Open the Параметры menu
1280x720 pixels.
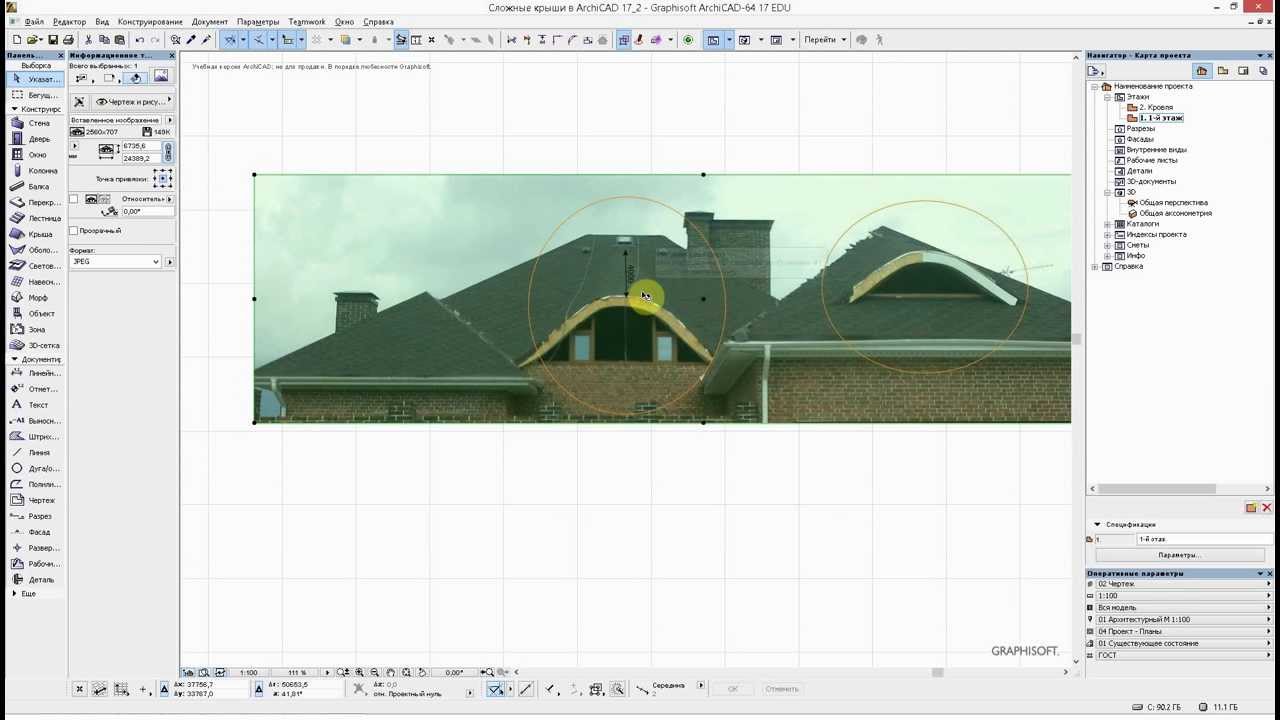258,21
